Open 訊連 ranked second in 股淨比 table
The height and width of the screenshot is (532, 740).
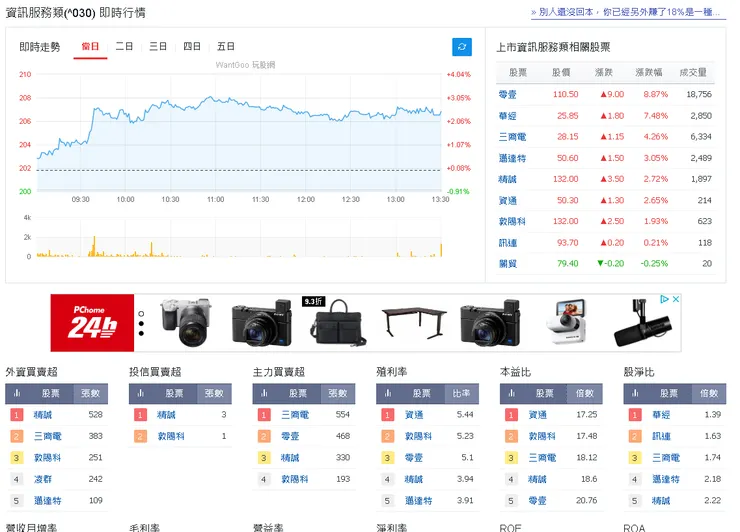coord(661,436)
